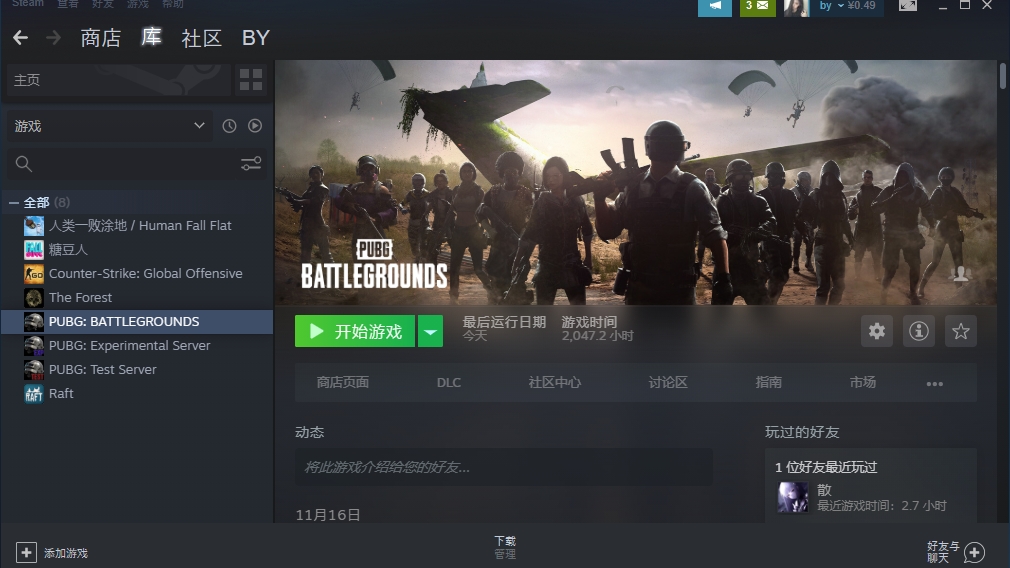Click the vertical scrollbar thumb
Image resolution: width=1010 pixels, height=568 pixels.
coord(1003,76)
